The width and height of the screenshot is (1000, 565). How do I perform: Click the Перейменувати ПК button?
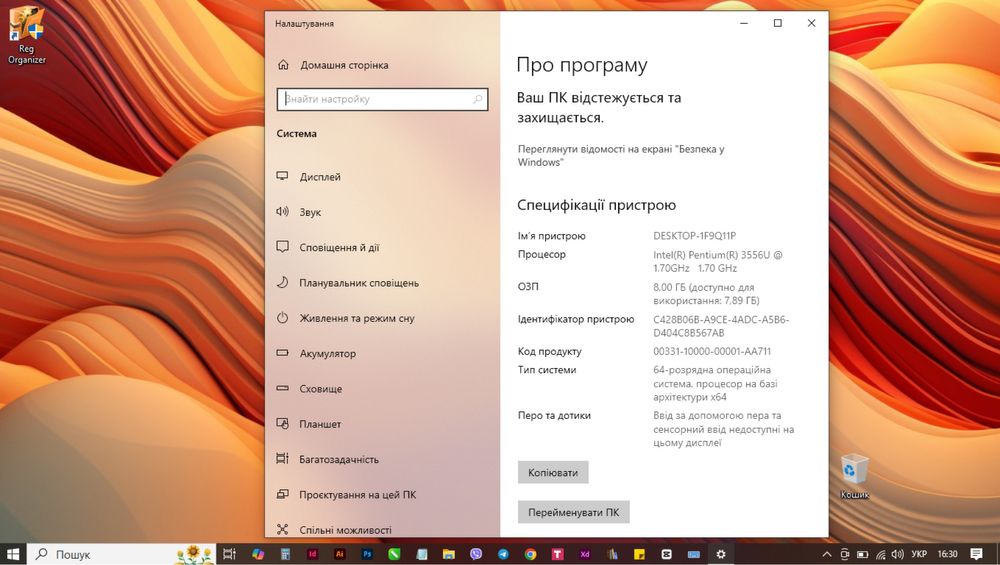tap(573, 512)
